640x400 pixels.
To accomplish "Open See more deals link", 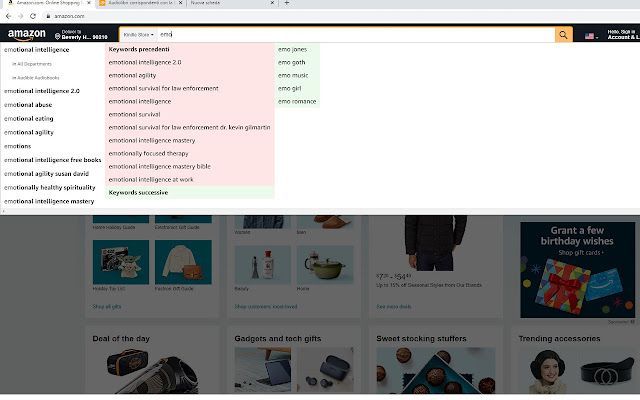I will pos(393,307).
